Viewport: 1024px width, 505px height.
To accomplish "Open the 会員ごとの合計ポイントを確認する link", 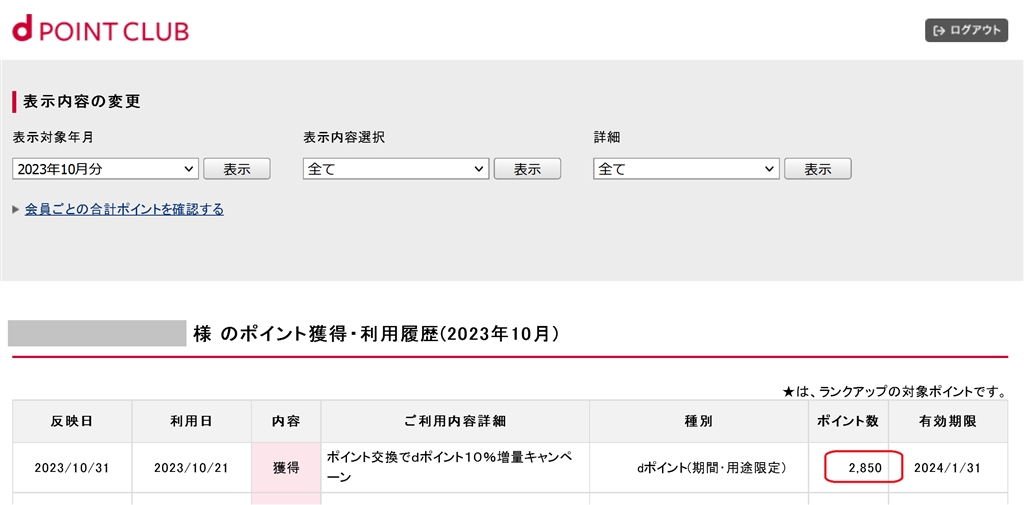I will pos(124,209).
